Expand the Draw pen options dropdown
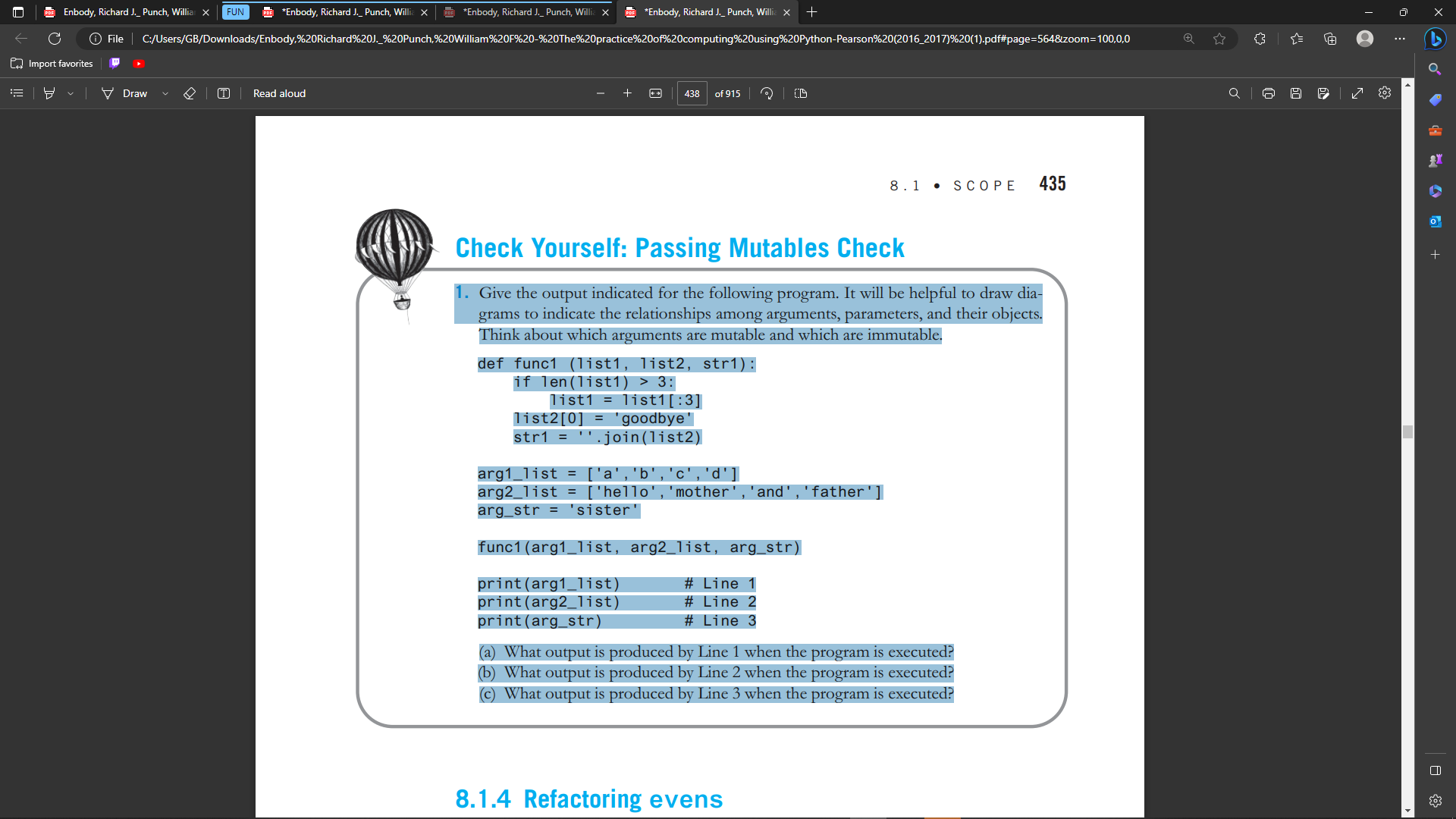The height and width of the screenshot is (819, 1456). [x=165, y=93]
